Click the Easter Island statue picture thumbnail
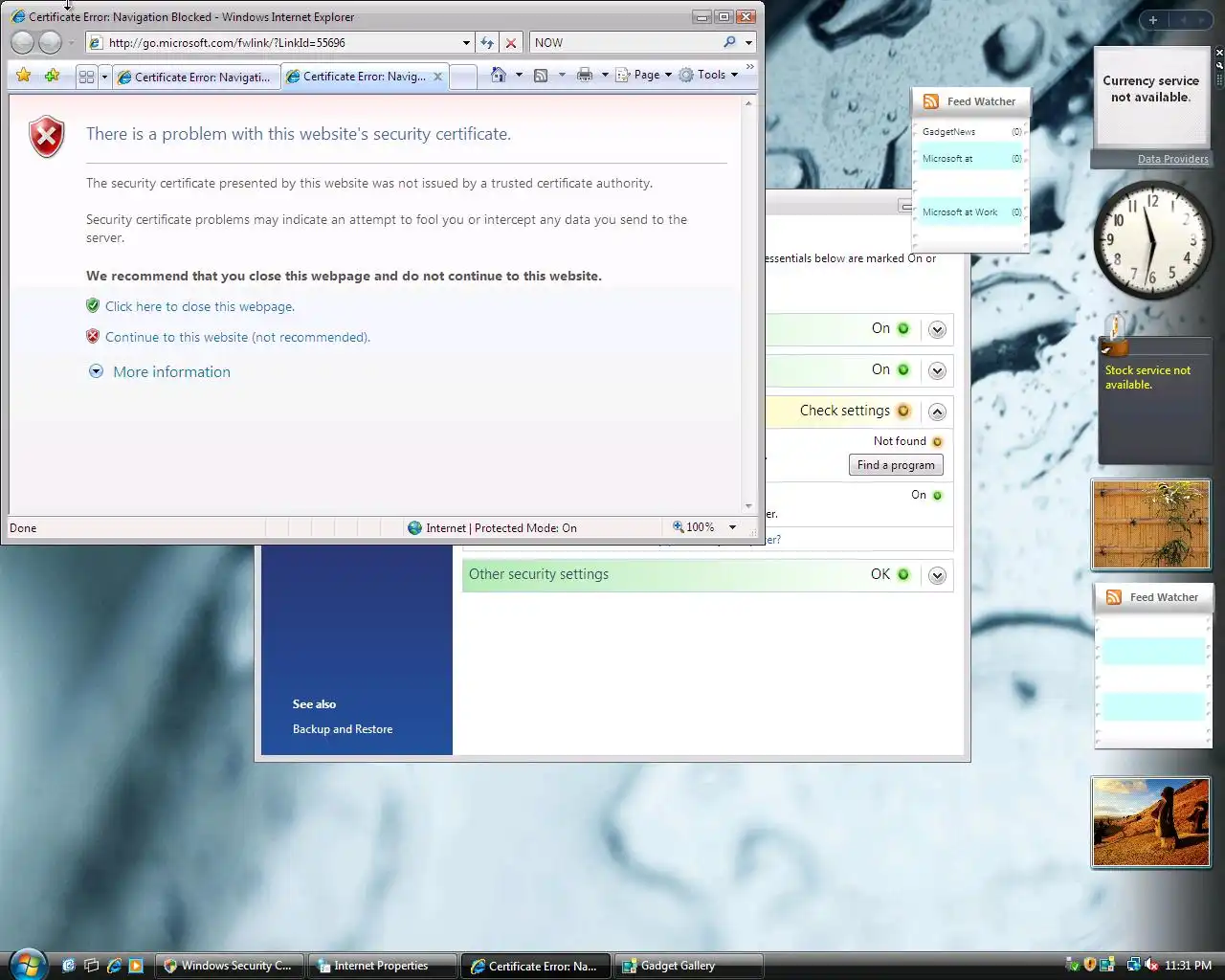The width and height of the screenshot is (1225, 980). click(x=1151, y=822)
